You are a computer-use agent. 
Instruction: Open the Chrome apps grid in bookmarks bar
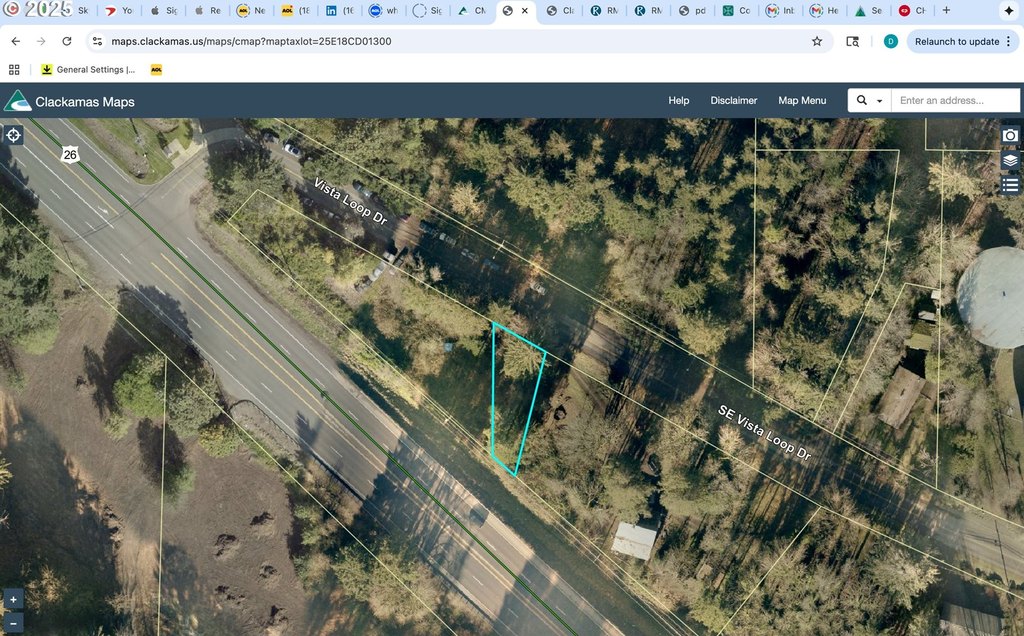point(14,70)
